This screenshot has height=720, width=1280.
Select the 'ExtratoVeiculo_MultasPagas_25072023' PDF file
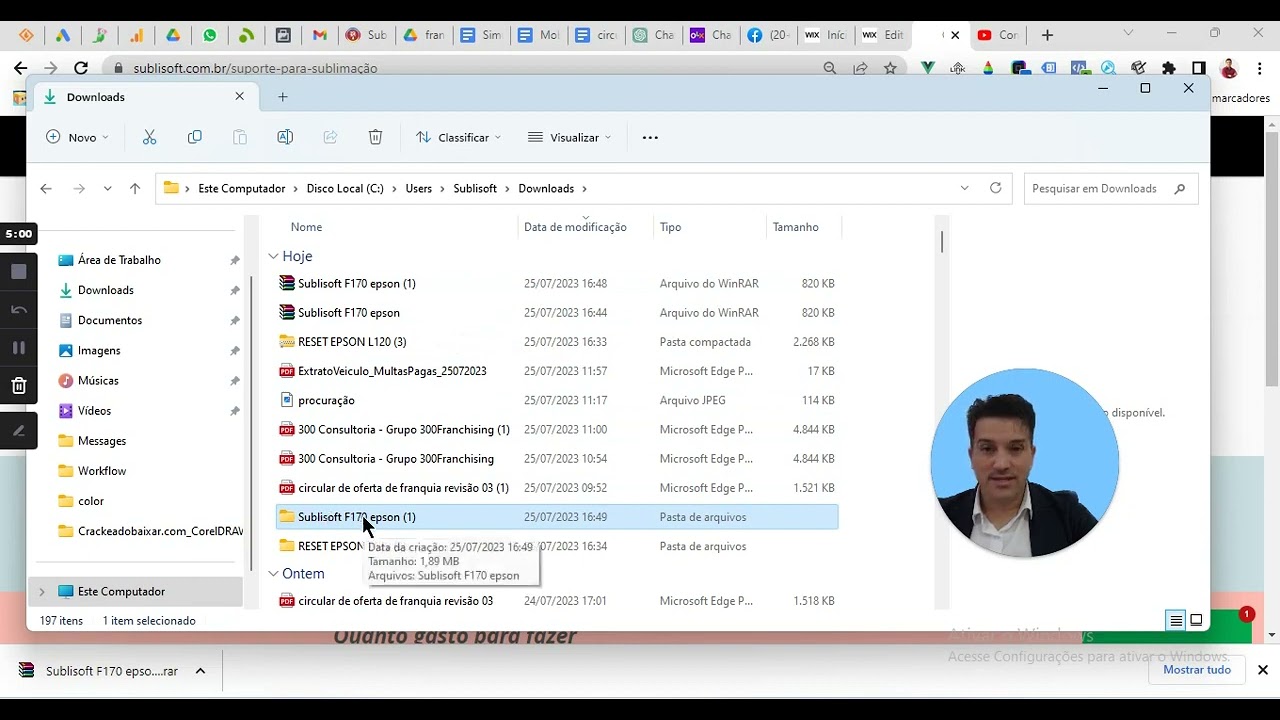pyautogui.click(x=556, y=371)
